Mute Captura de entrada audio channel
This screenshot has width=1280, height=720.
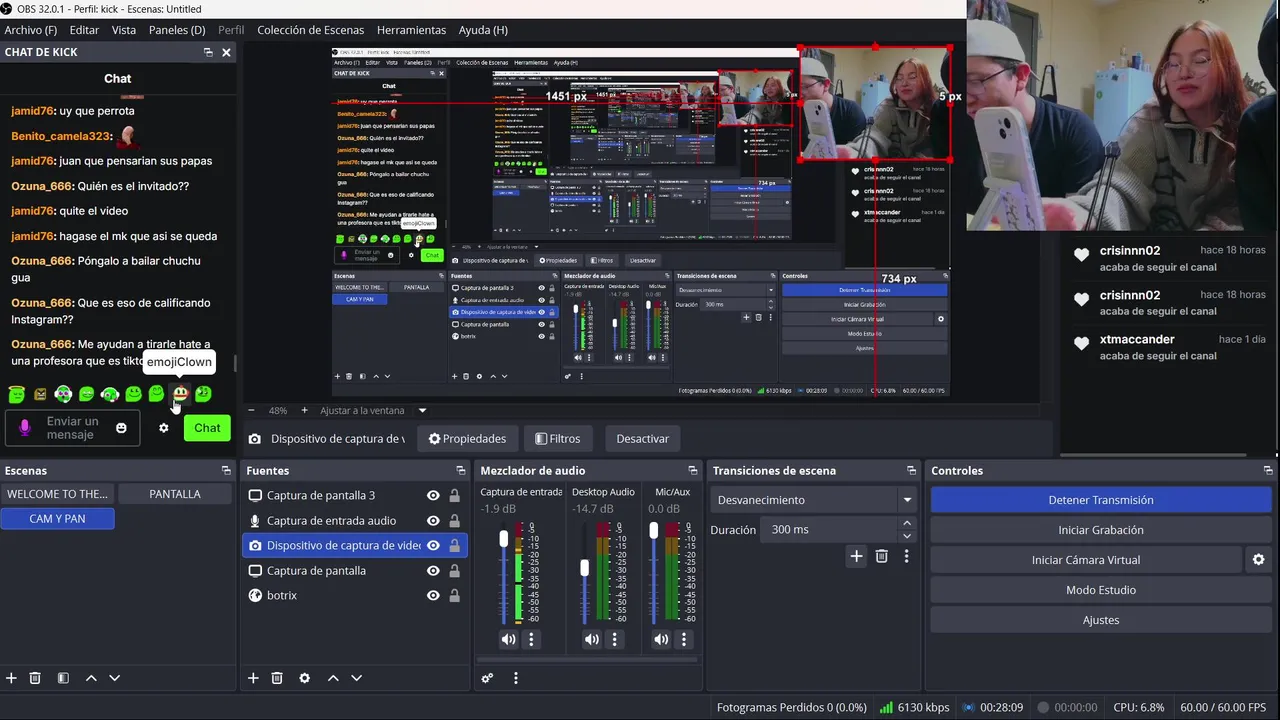[x=509, y=639]
